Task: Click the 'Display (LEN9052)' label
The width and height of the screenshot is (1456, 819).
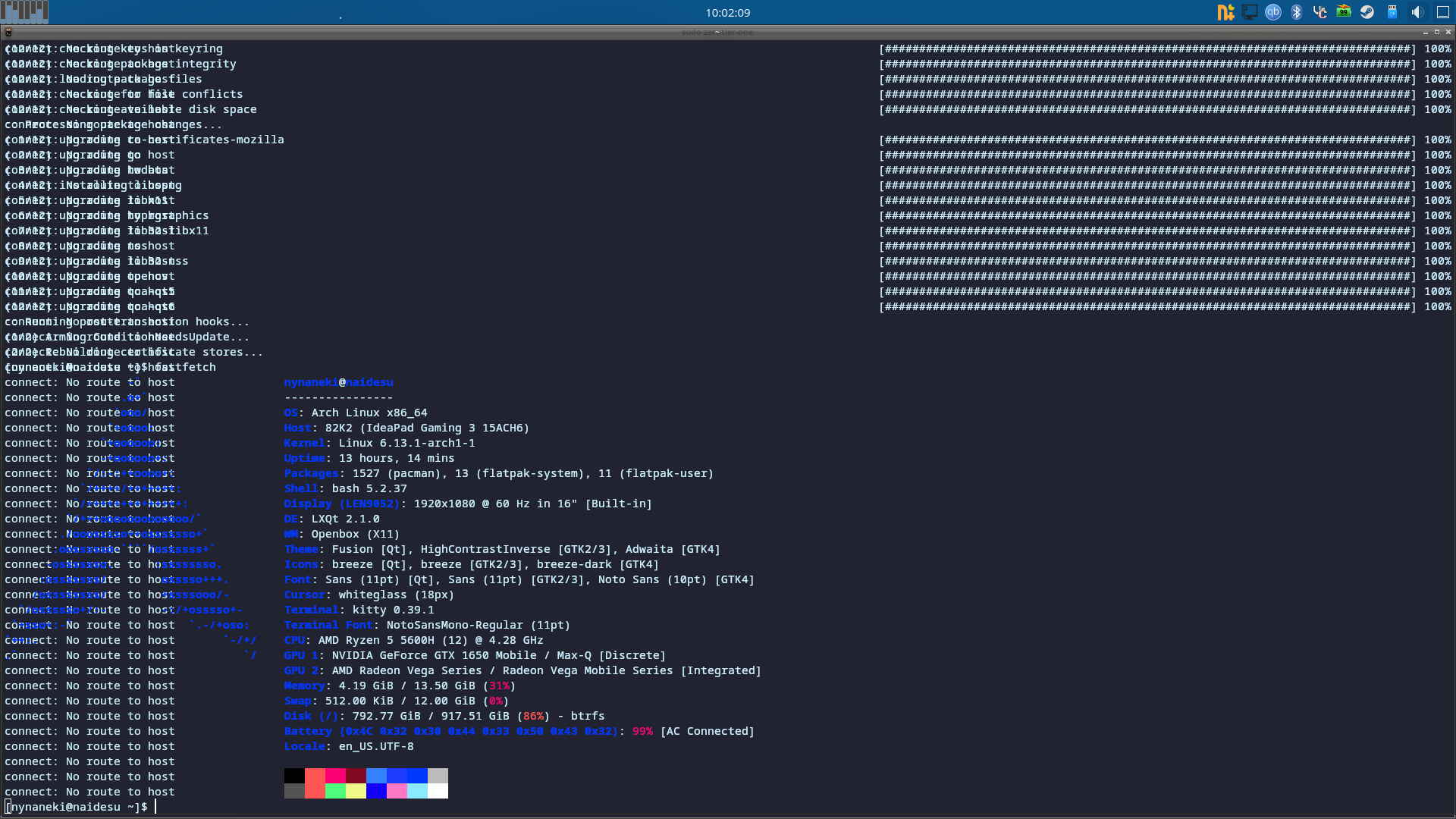Action: (x=341, y=504)
